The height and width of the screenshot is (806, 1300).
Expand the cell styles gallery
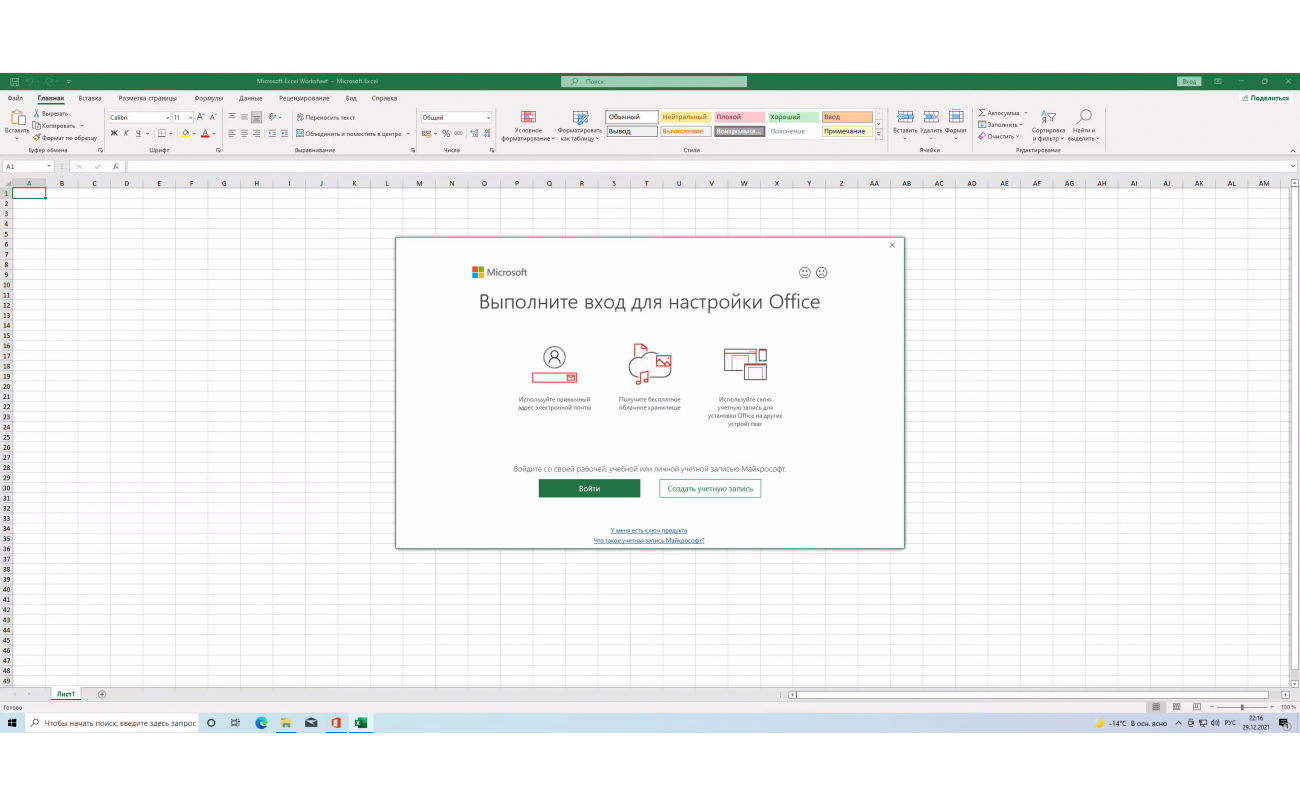(x=879, y=134)
